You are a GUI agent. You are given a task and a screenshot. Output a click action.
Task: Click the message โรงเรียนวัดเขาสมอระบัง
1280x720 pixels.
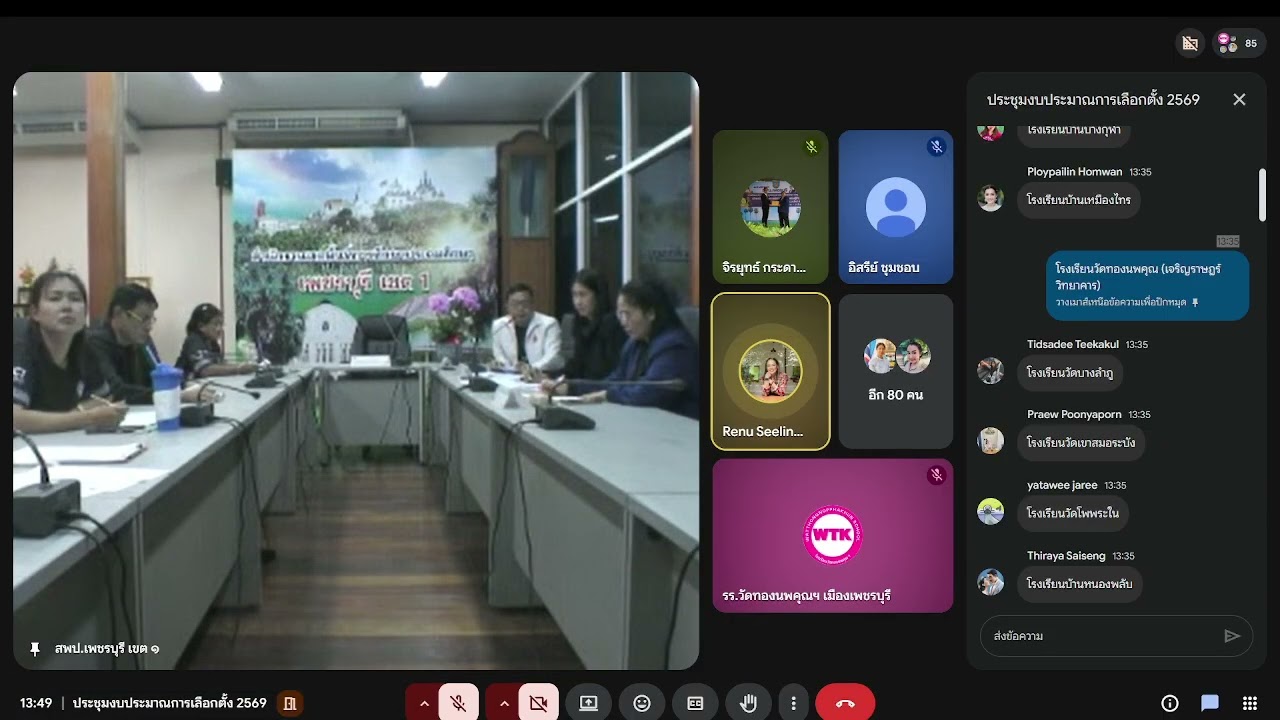(x=1082, y=443)
